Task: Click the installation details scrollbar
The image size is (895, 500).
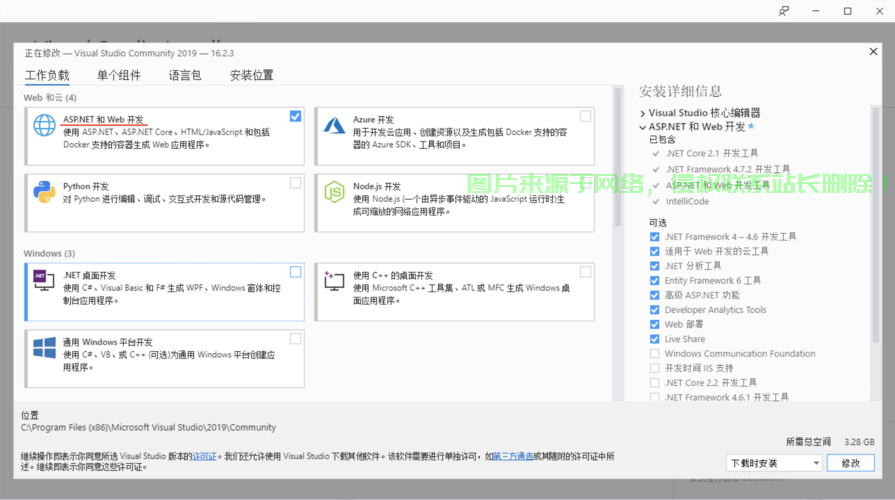Action: (876, 225)
